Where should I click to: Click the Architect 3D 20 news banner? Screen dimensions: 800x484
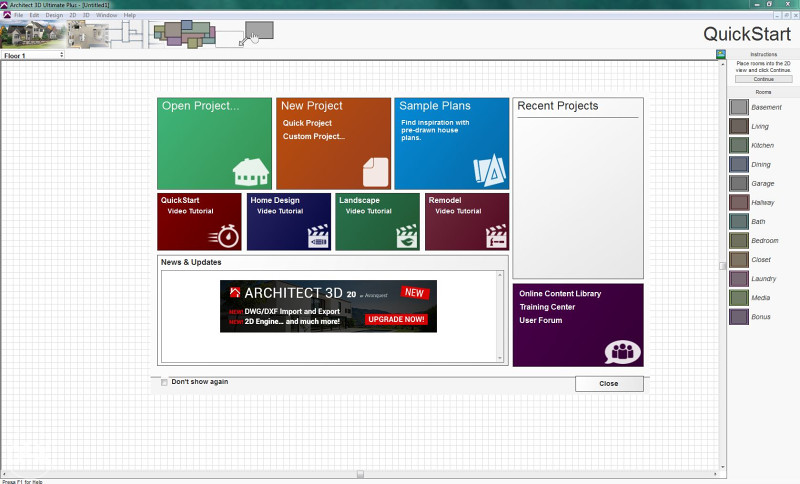coord(328,306)
